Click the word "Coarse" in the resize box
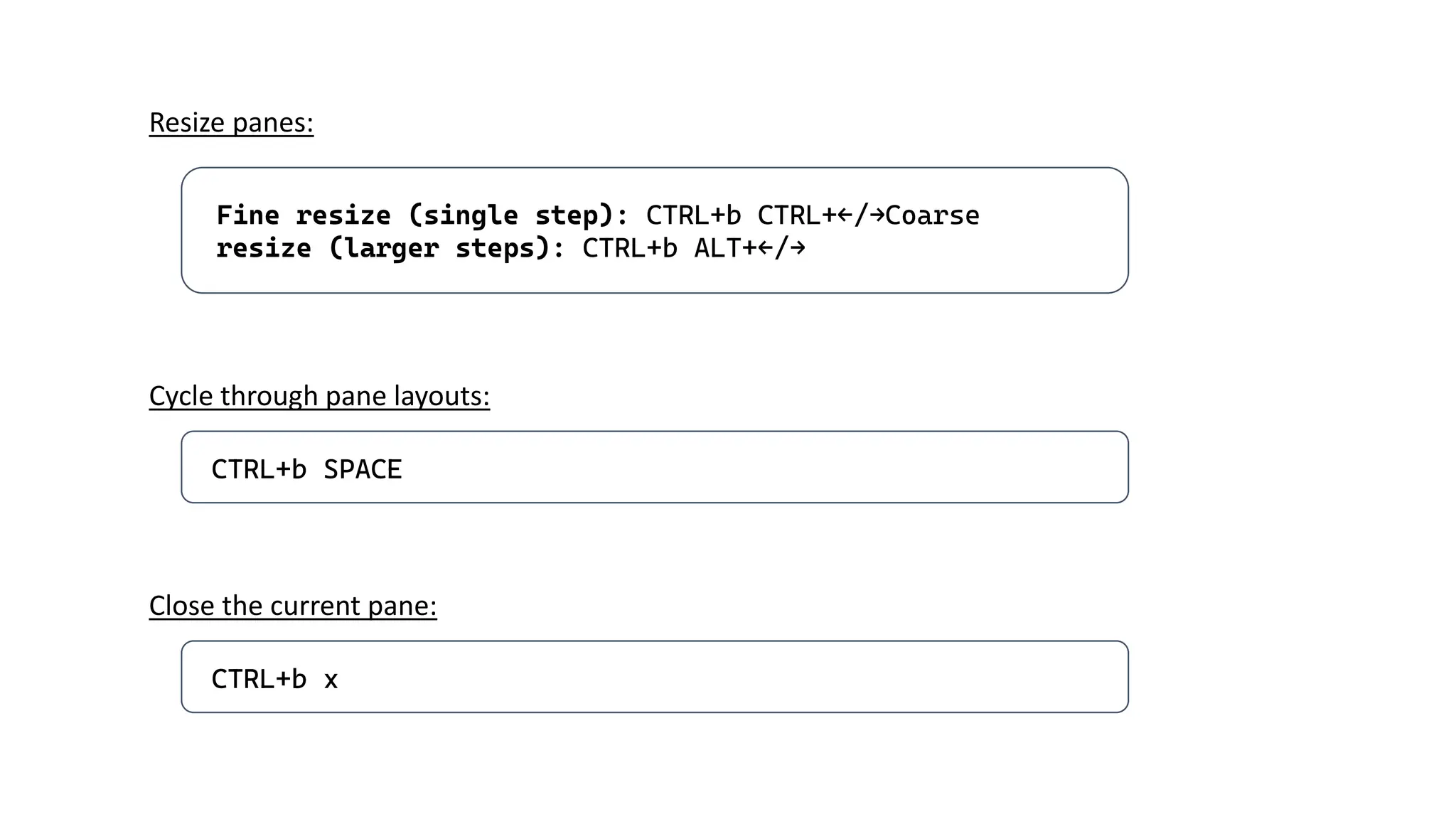 pos(933,215)
